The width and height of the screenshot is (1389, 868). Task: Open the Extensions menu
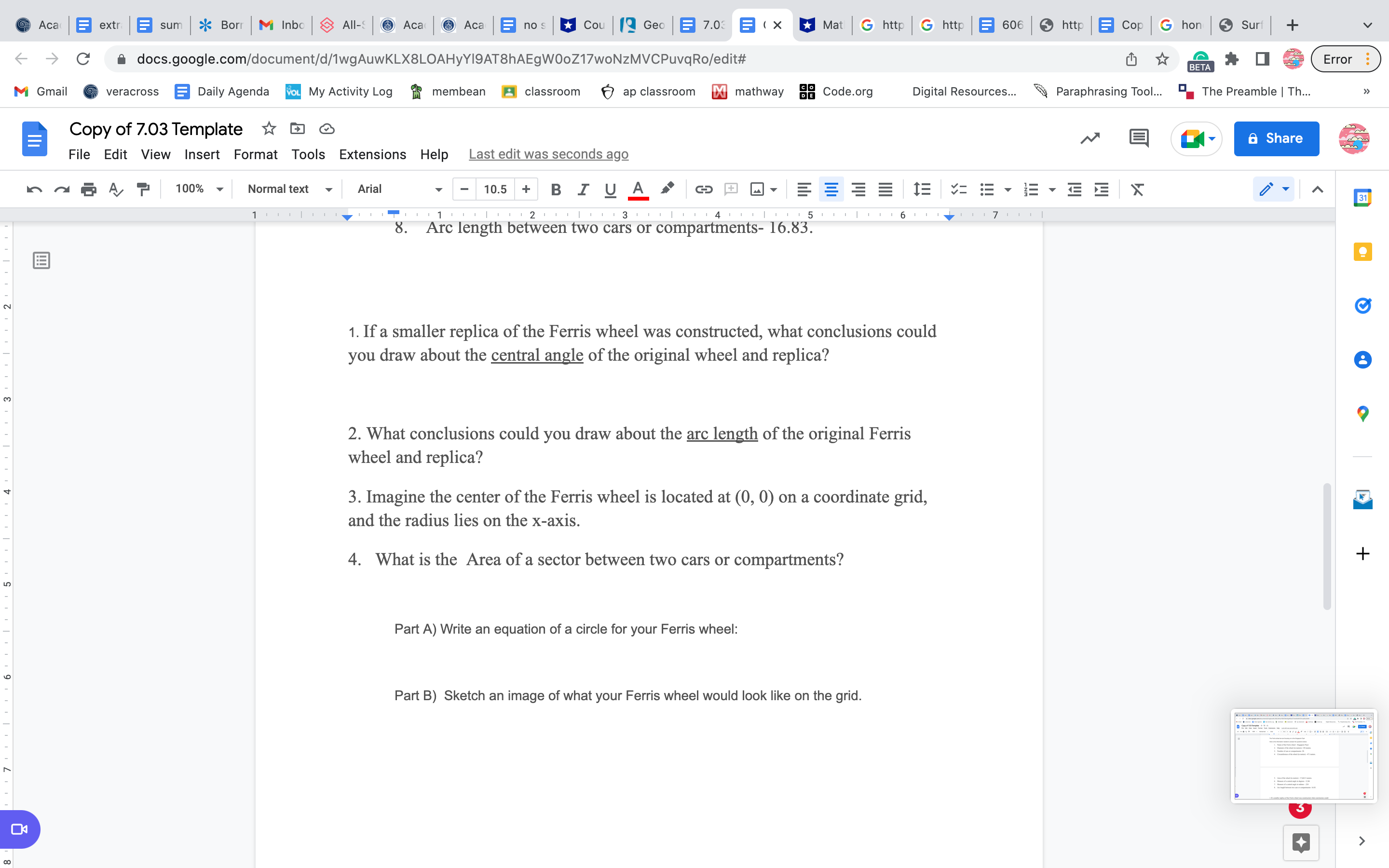tap(372, 154)
